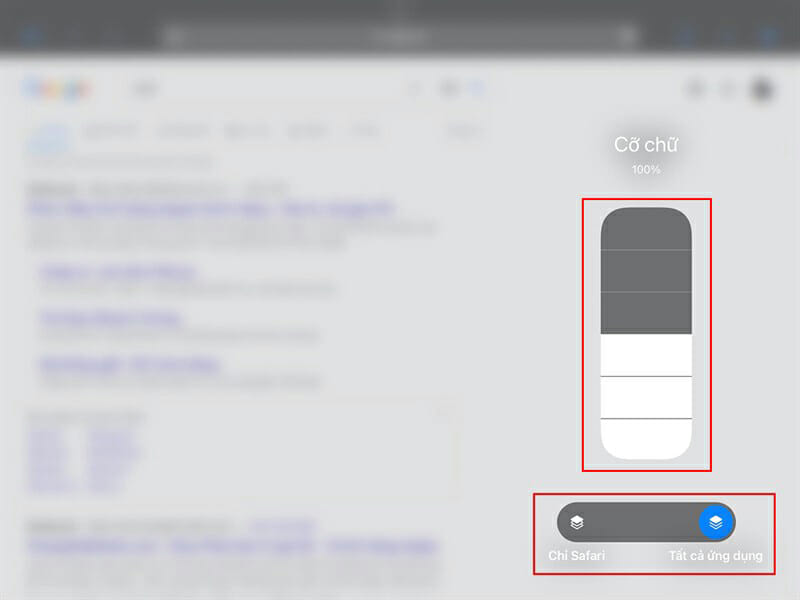The height and width of the screenshot is (600, 800).
Task: Tap the blue microphone icon in Google search box
Action: (x=477, y=89)
